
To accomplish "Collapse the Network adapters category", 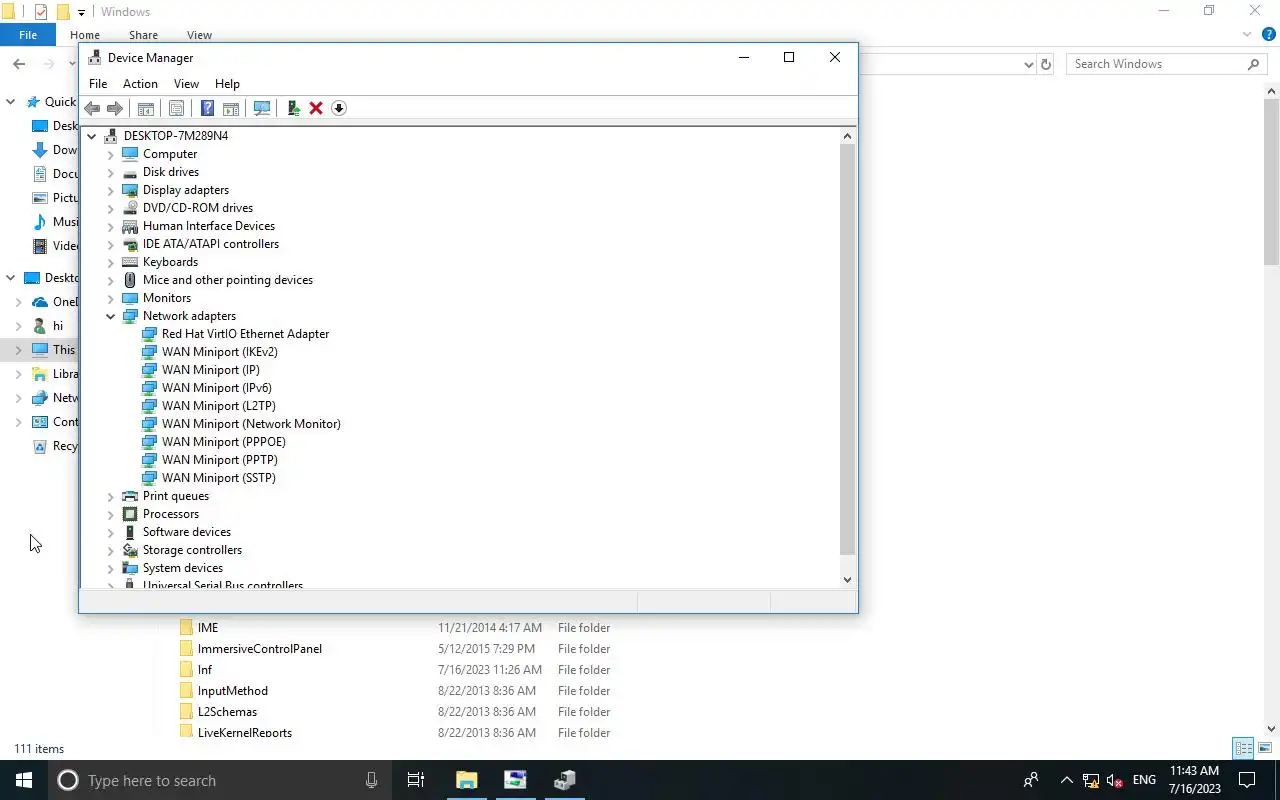I will pos(111,316).
